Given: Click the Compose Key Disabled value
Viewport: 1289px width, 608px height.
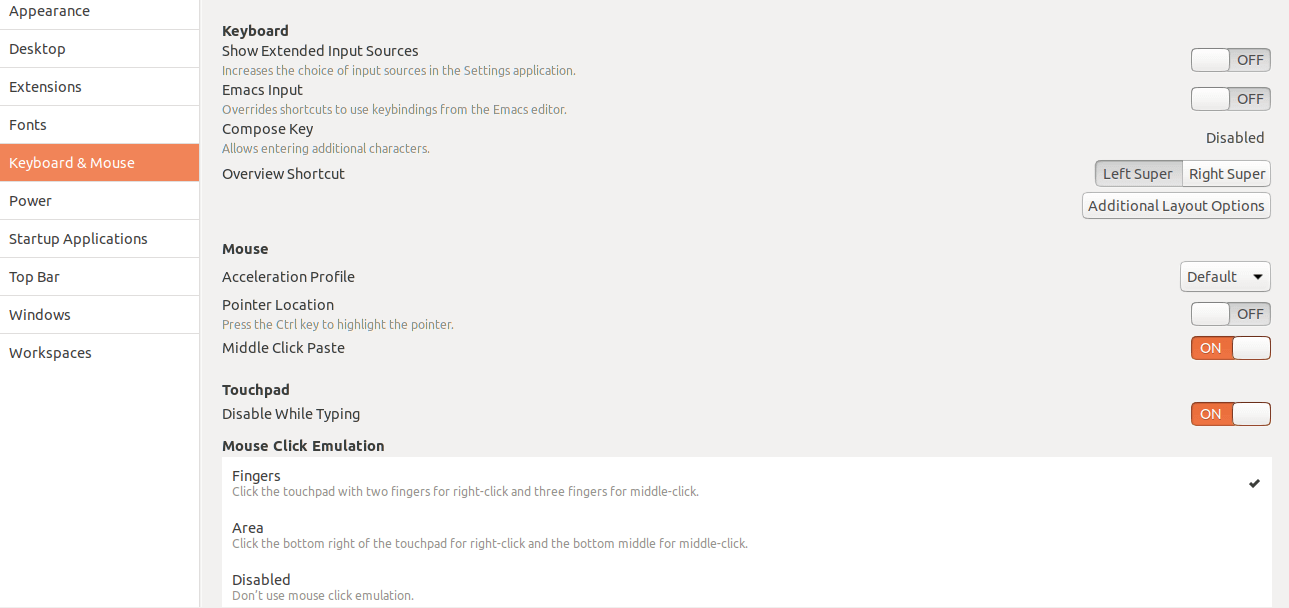Looking at the screenshot, I should point(1235,138).
